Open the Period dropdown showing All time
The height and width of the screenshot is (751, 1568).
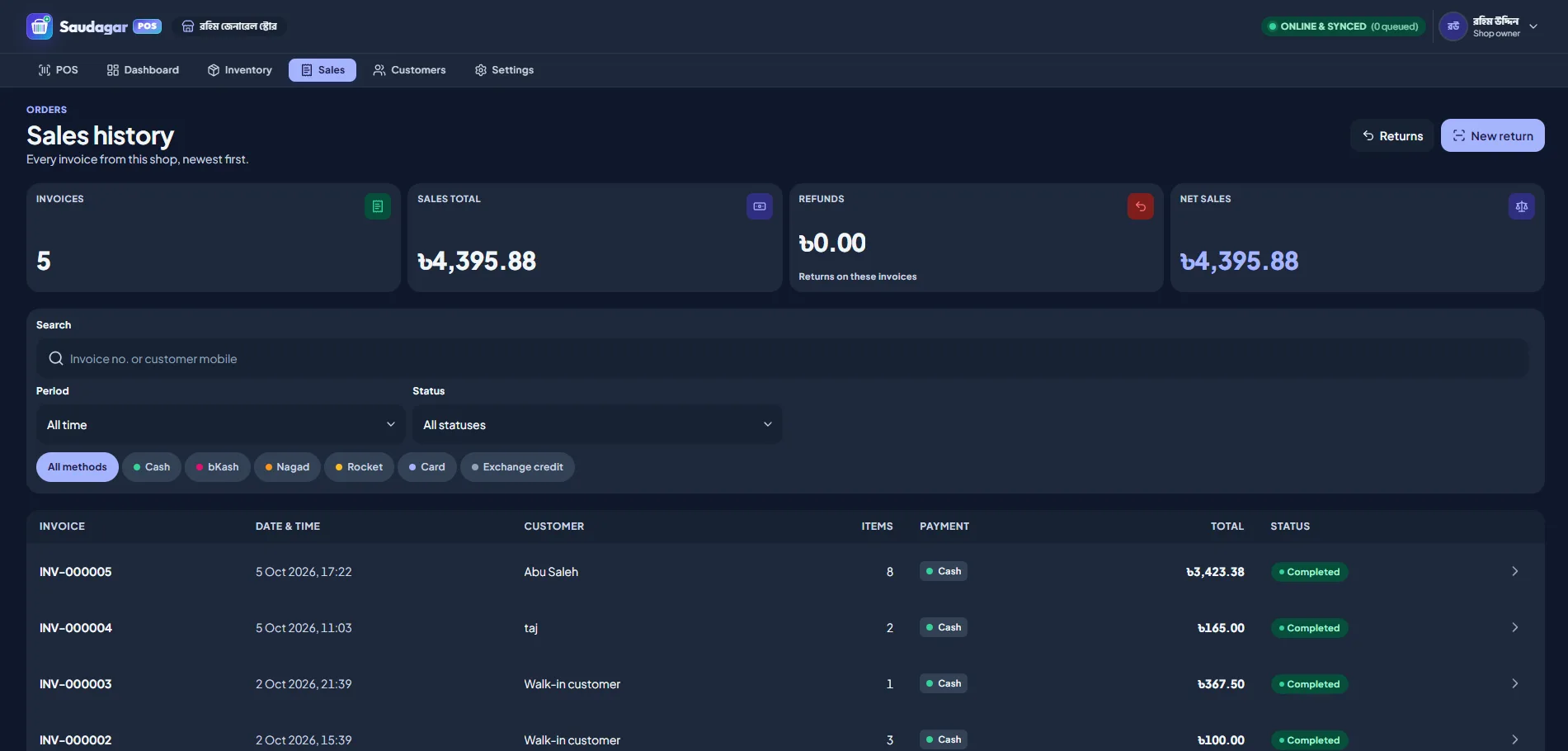[x=221, y=424]
